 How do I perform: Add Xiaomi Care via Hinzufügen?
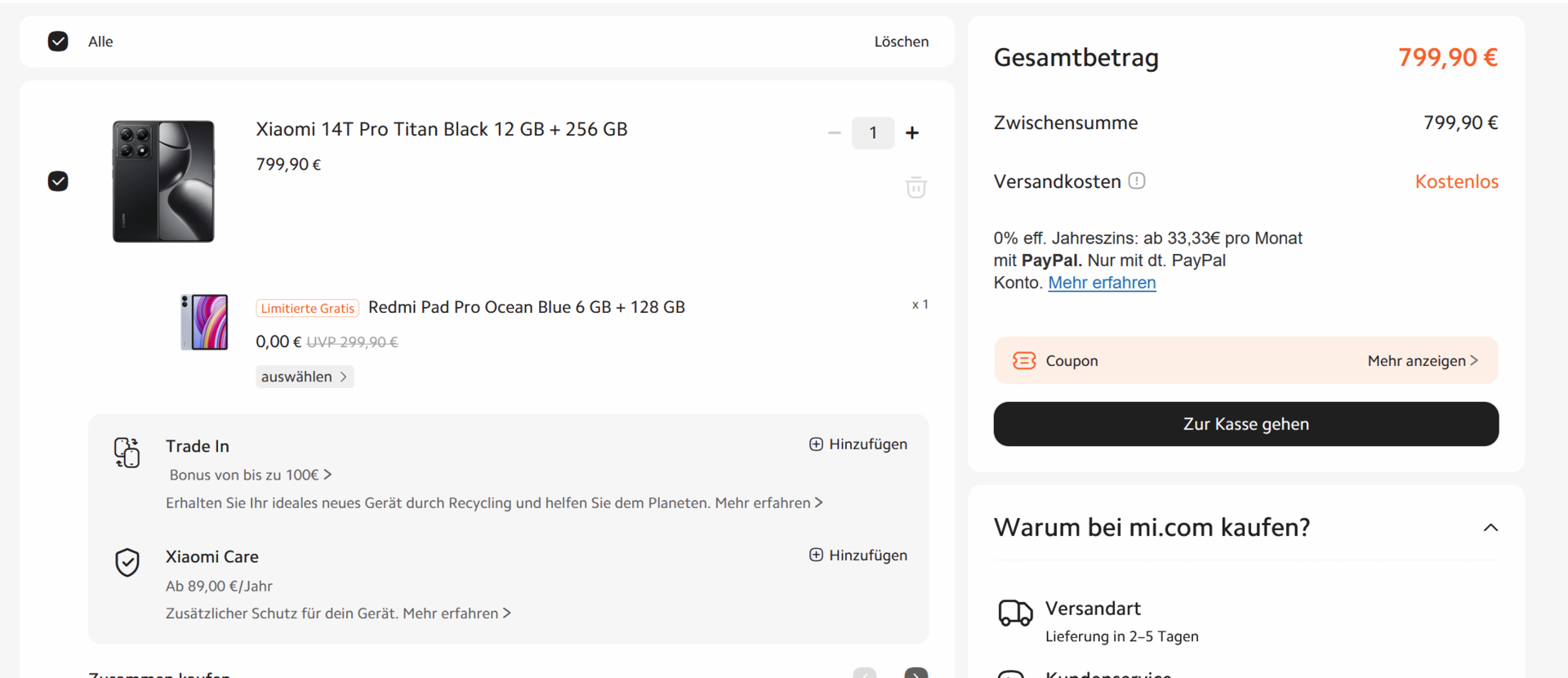(858, 555)
